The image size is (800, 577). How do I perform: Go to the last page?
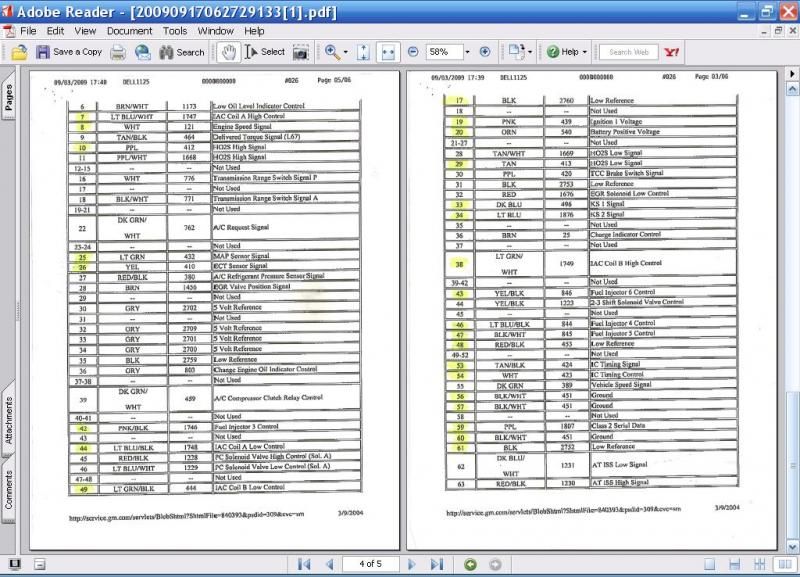pyautogui.click(x=436, y=565)
